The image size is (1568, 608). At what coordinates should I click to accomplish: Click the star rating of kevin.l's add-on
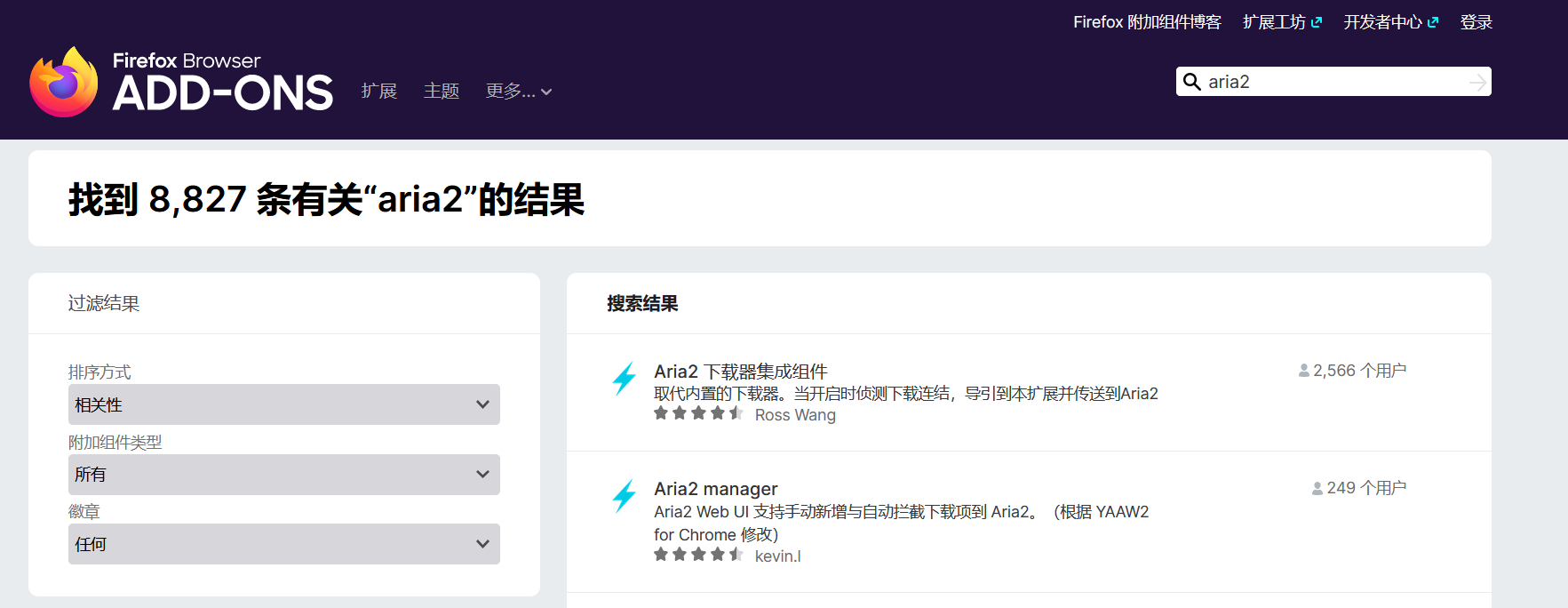point(698,555)
